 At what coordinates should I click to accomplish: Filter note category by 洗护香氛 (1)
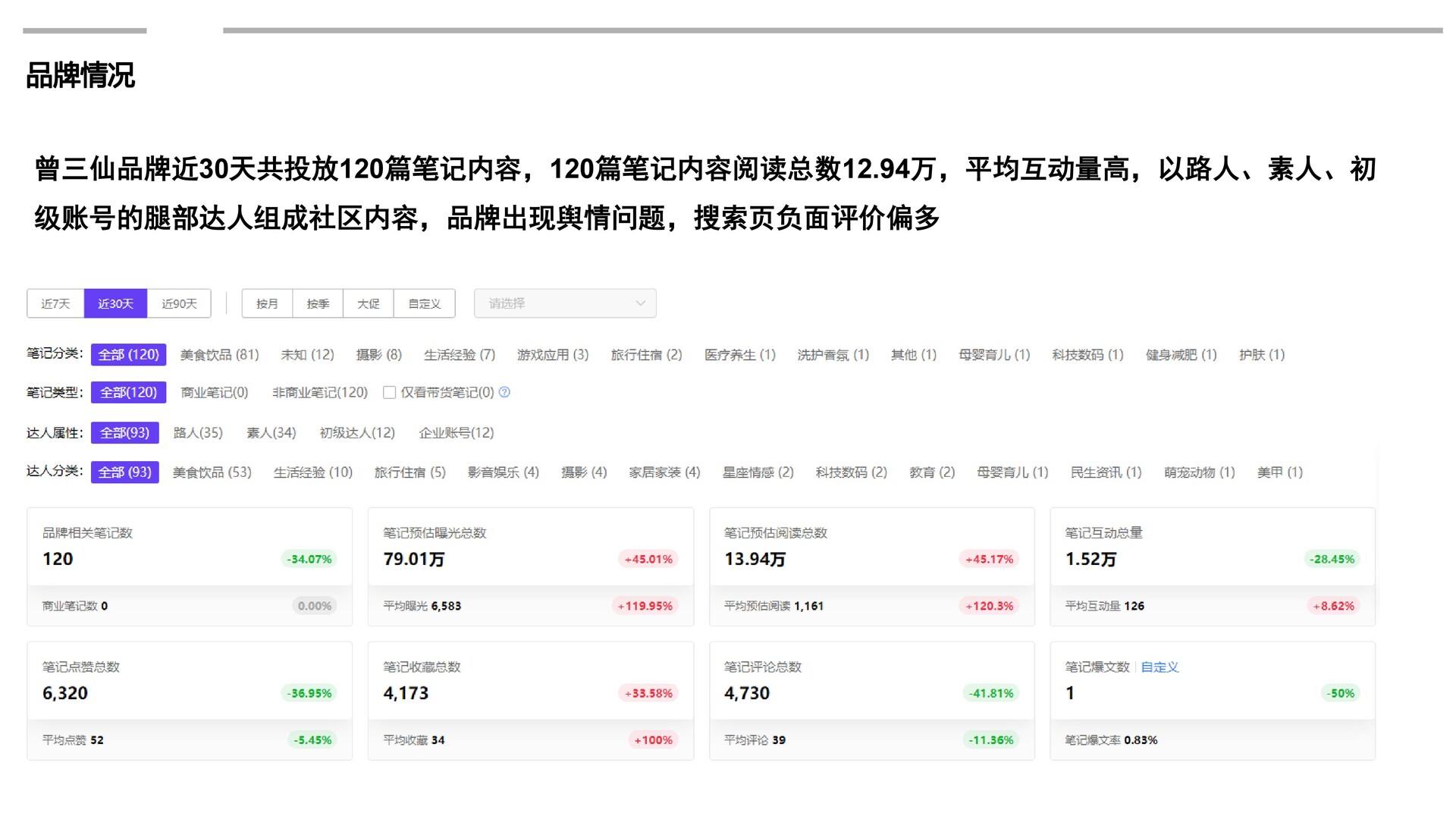pyautogui.click(x=833, y=355)
